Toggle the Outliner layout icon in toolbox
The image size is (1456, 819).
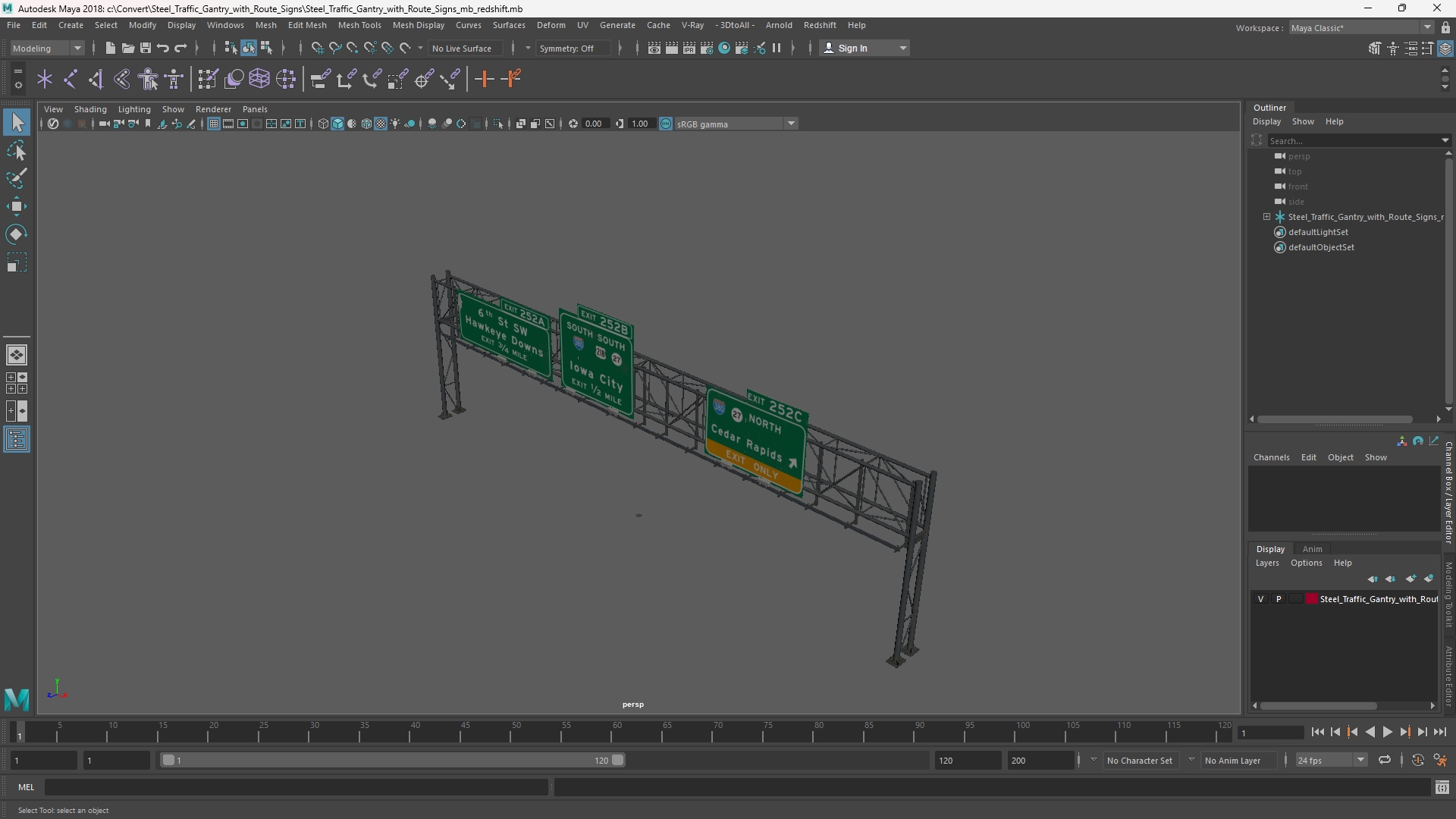tap(17, 440)
